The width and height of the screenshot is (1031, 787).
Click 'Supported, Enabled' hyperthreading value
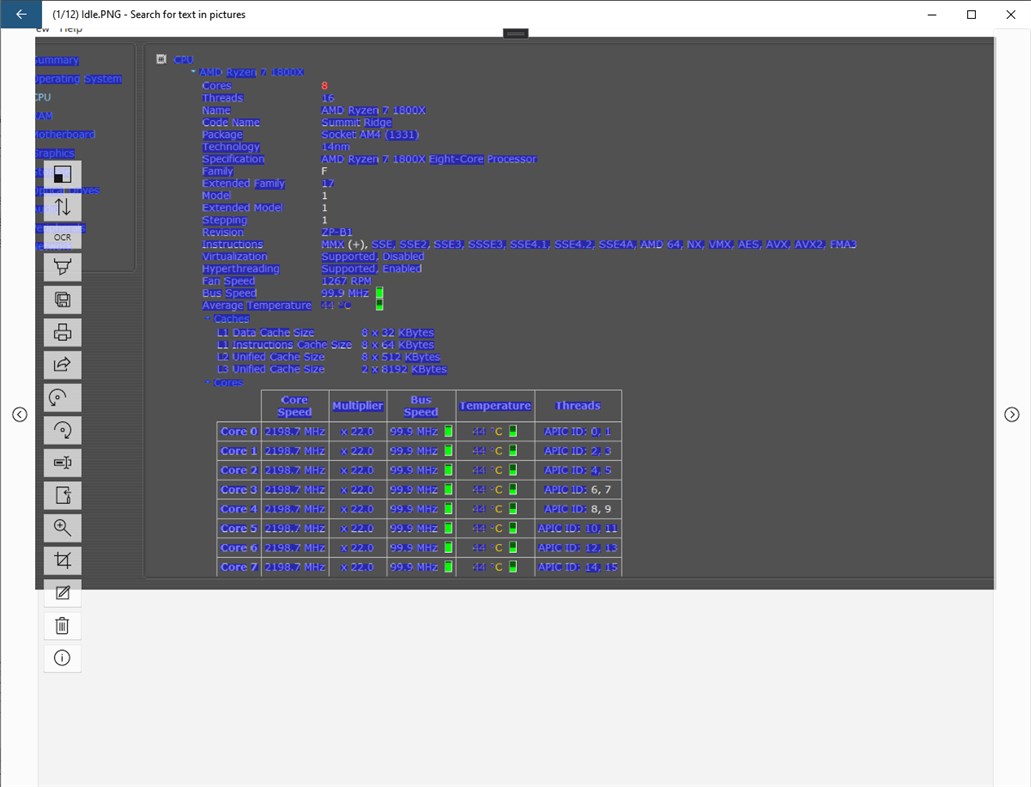[x=372, y=269]
